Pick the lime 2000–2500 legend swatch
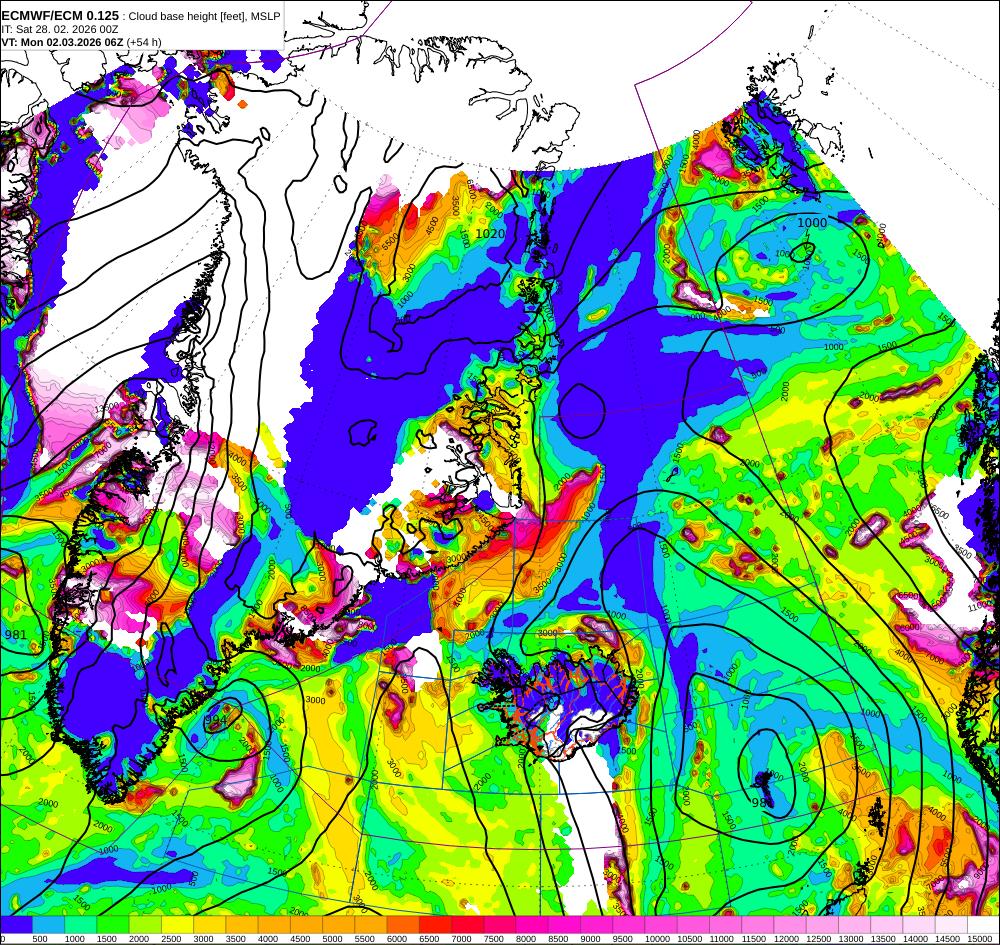Screen dimensions: 1000x945 click(145, 925)
